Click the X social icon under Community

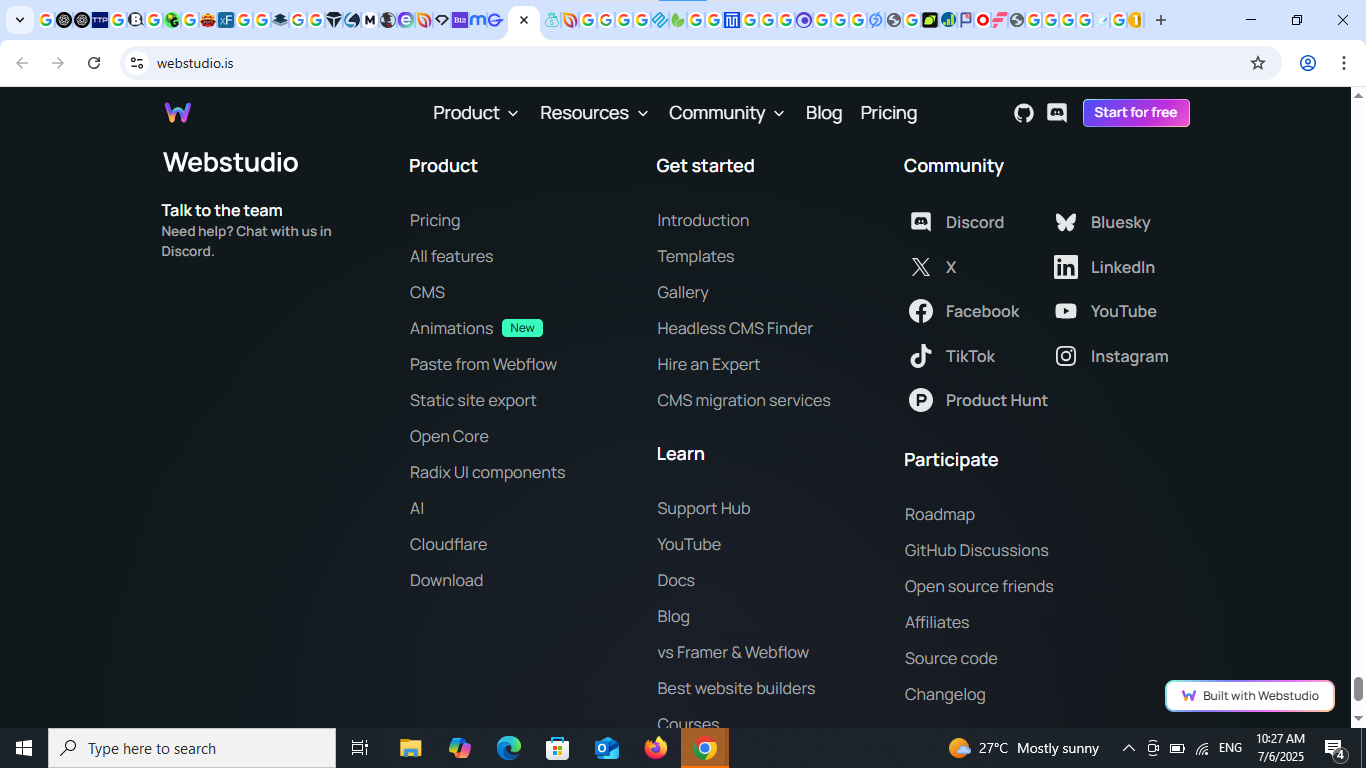[921, 267]
